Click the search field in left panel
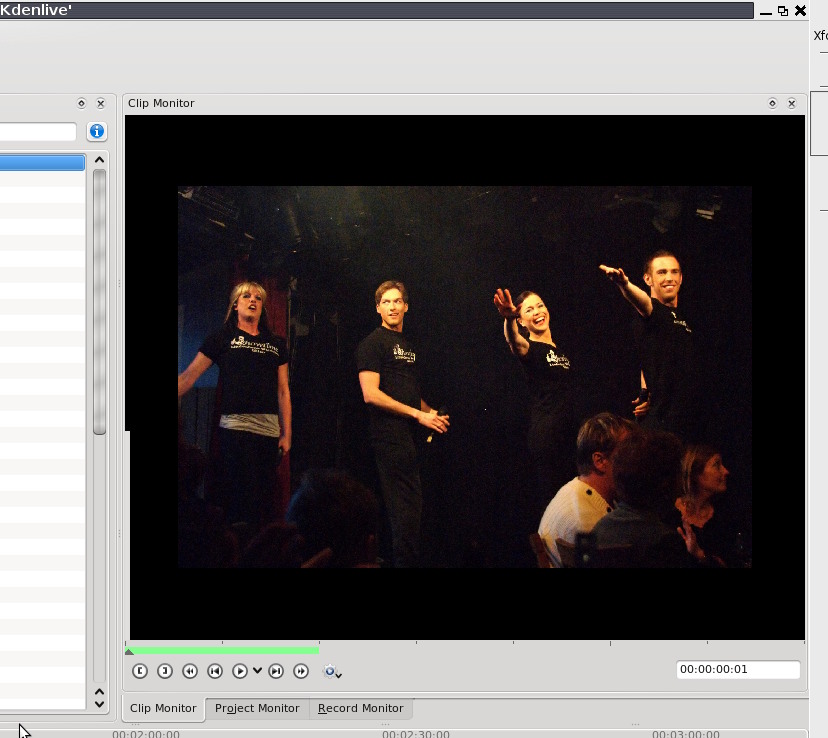828x738 pixels. [x=38, y=131]
